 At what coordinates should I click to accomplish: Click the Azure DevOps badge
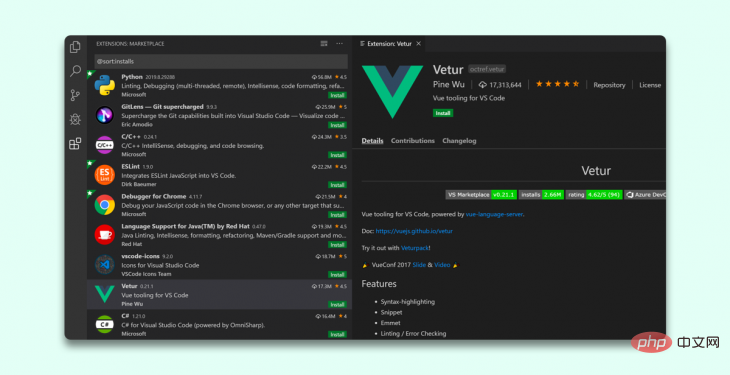645,195
